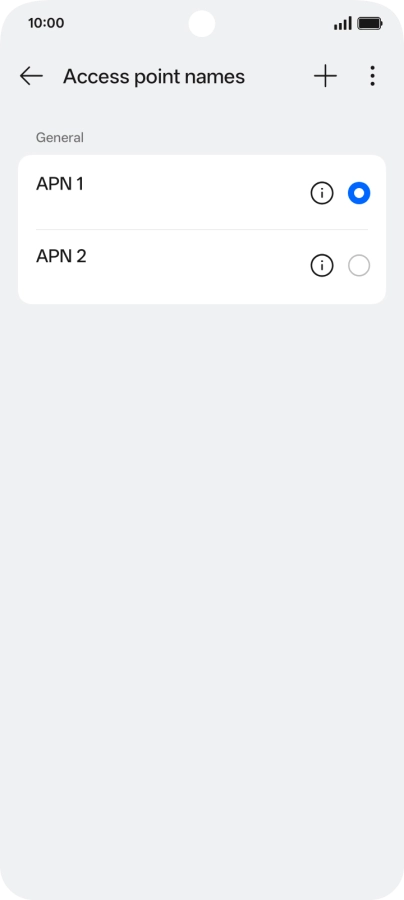The height and width of the screenshot is (900, 404).
Task: Tap the 10:00 clock in status bar
Action: [46, 24]
